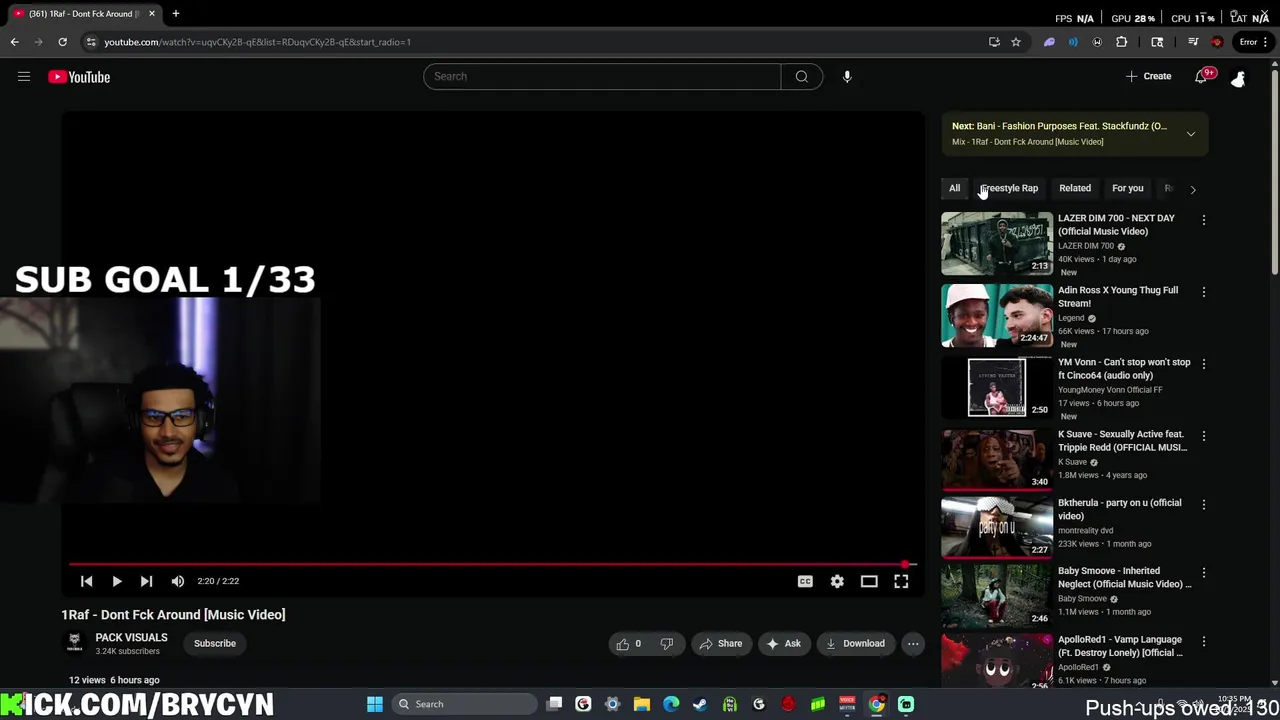Select the Freestyle Rap chip
This screenshot has width=1280, height=720.
[x=1009, y=188]
